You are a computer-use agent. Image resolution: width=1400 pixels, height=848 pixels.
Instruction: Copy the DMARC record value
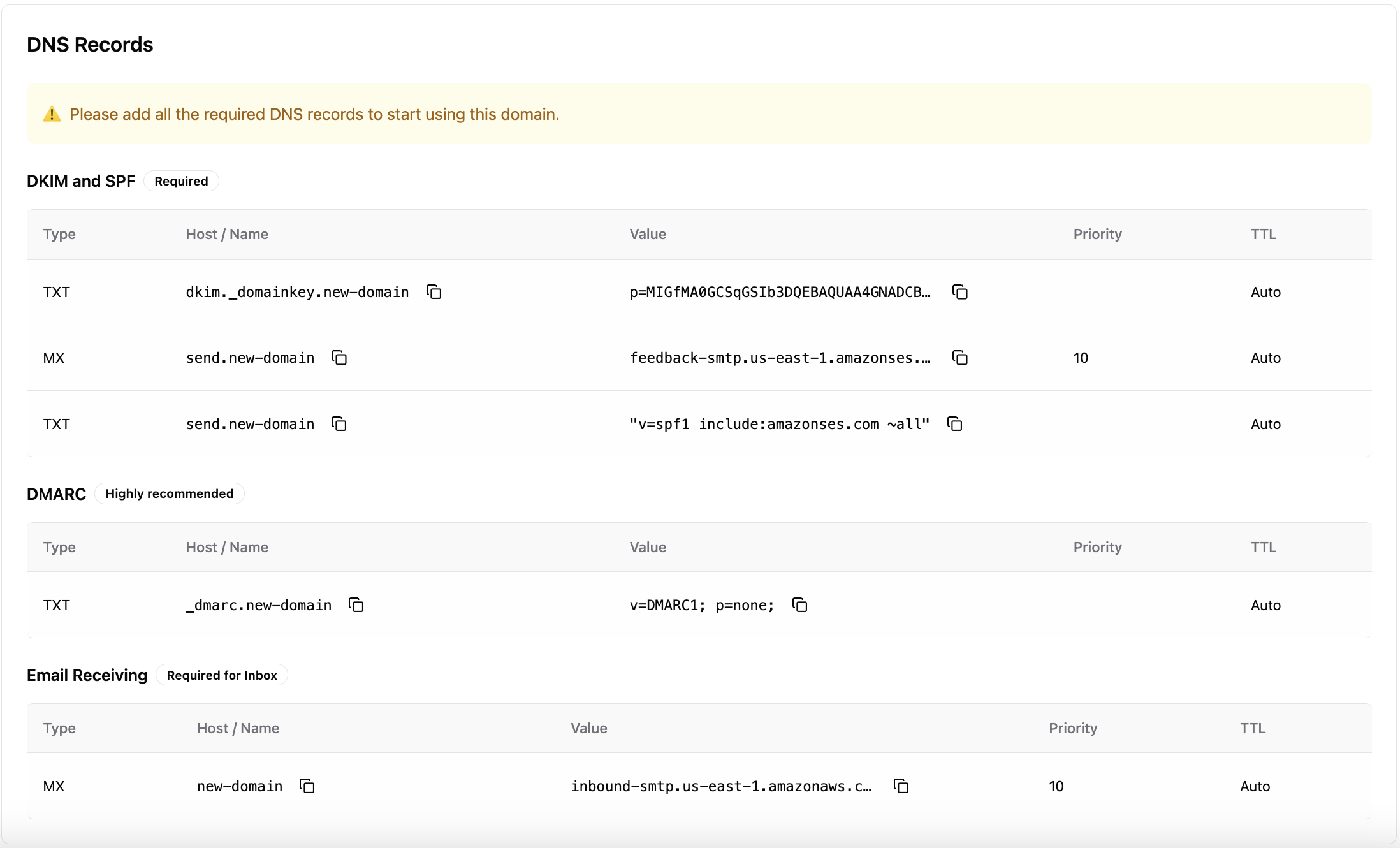click(x=799, y=605)
